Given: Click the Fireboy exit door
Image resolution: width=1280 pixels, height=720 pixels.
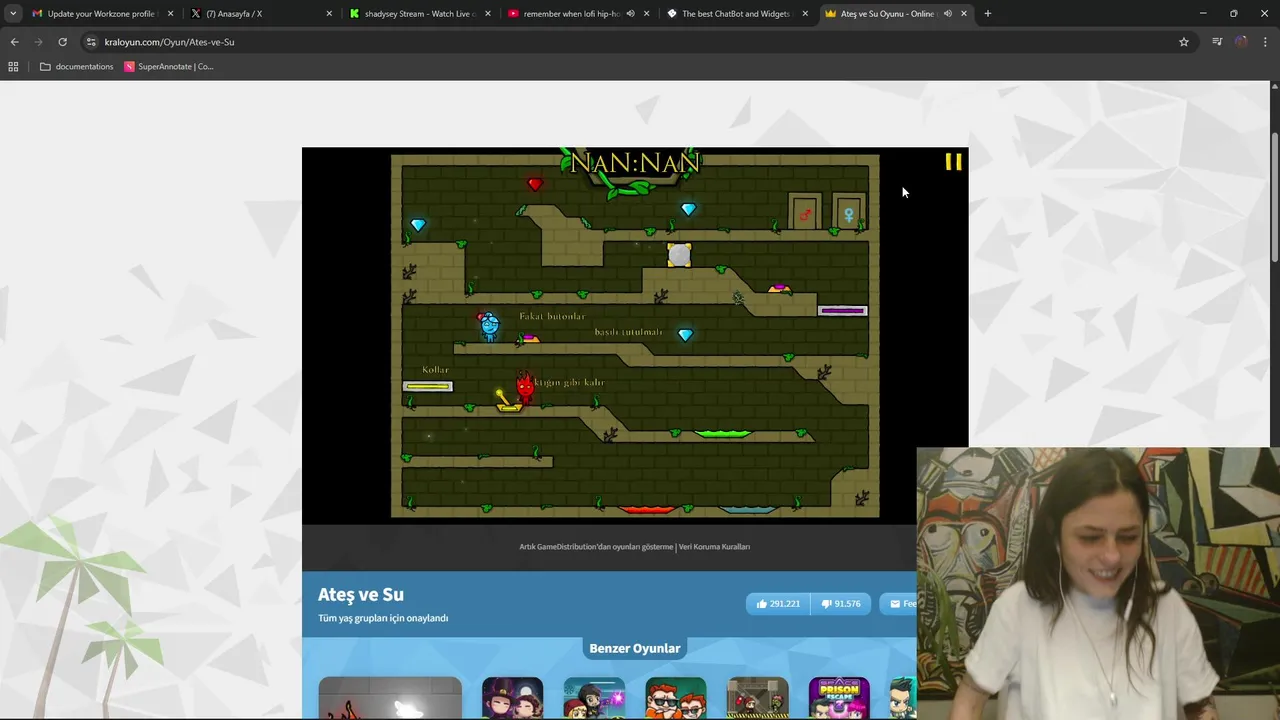Looking at the screenshot, I should [x=805, y=212].
